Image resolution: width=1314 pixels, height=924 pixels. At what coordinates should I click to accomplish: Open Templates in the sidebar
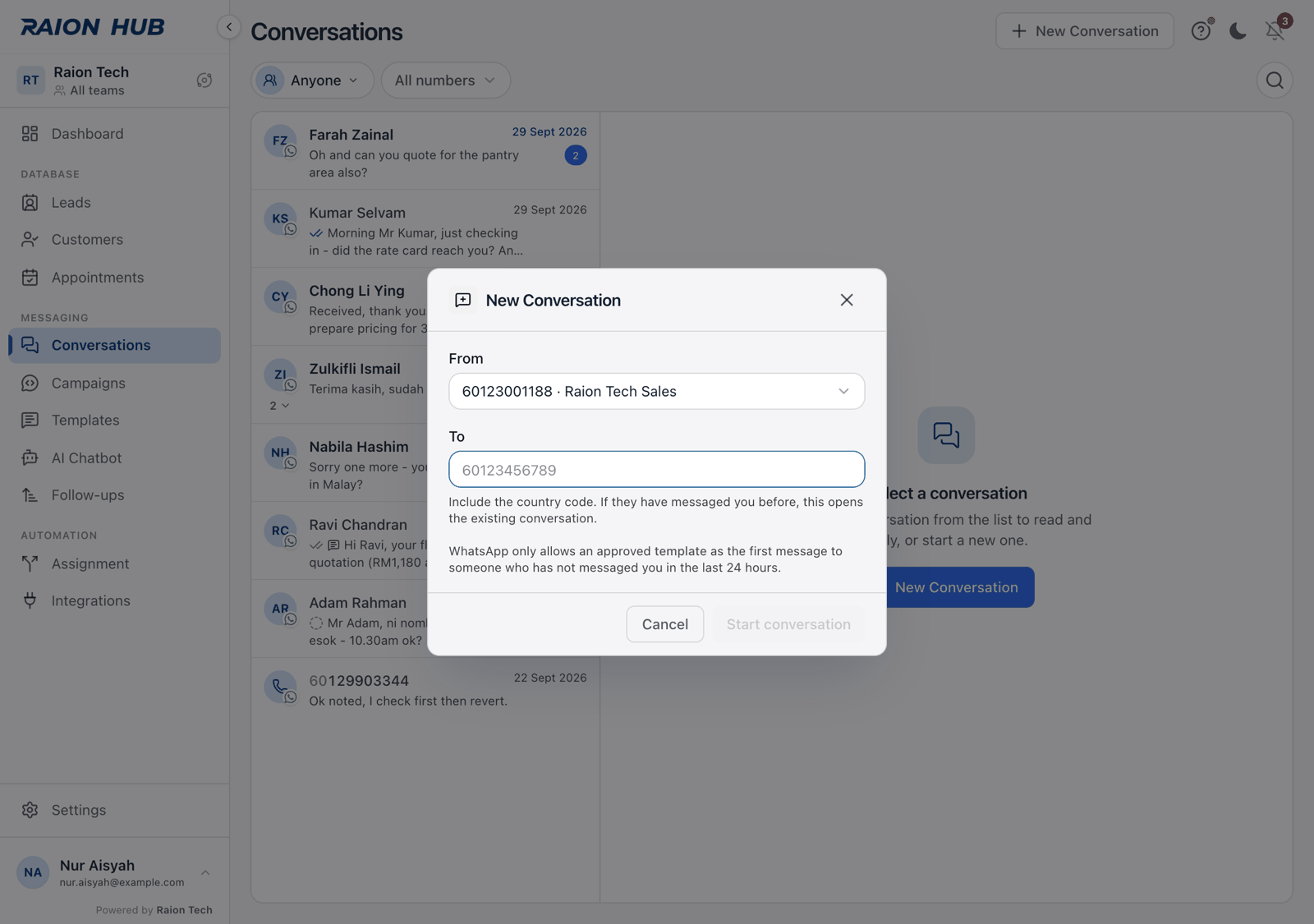click(x=115, y=421)
